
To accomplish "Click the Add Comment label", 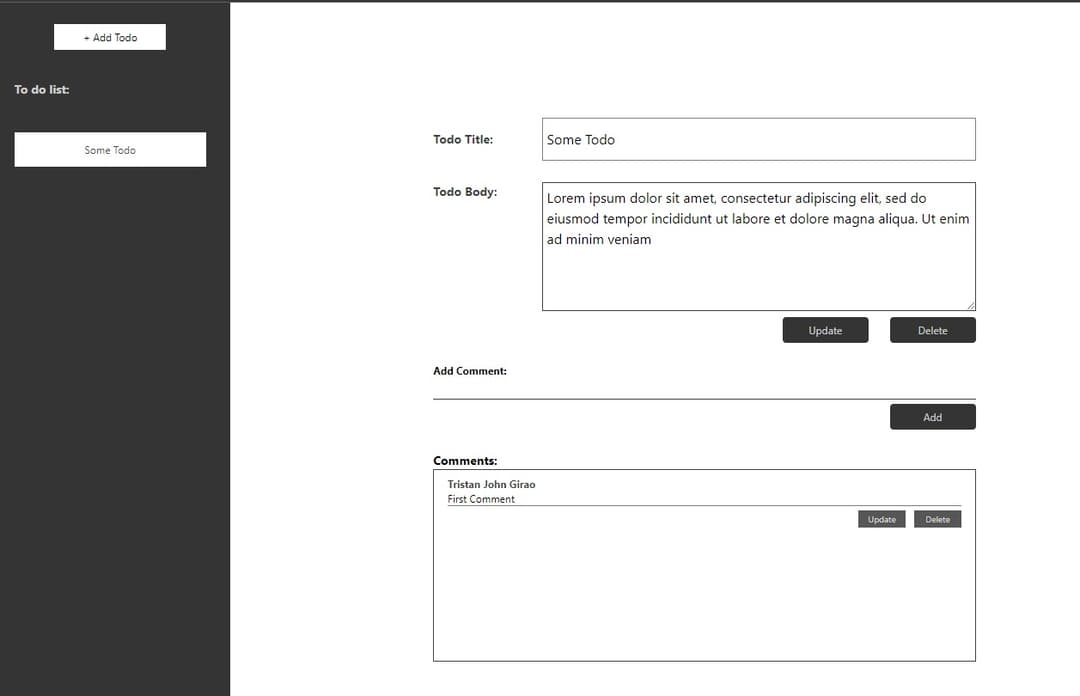I will pyautogui.click(x=470, y=371).
